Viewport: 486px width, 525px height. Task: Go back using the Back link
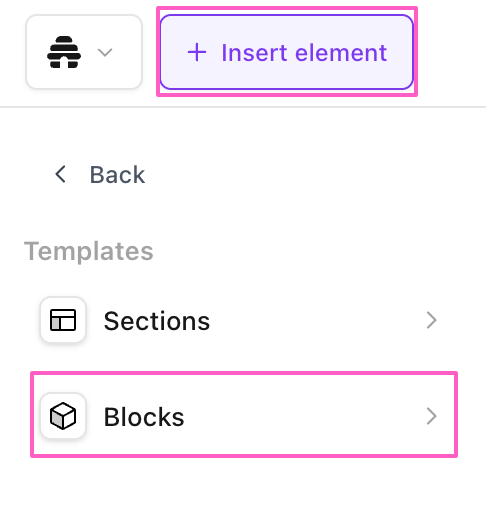[100, 174]
